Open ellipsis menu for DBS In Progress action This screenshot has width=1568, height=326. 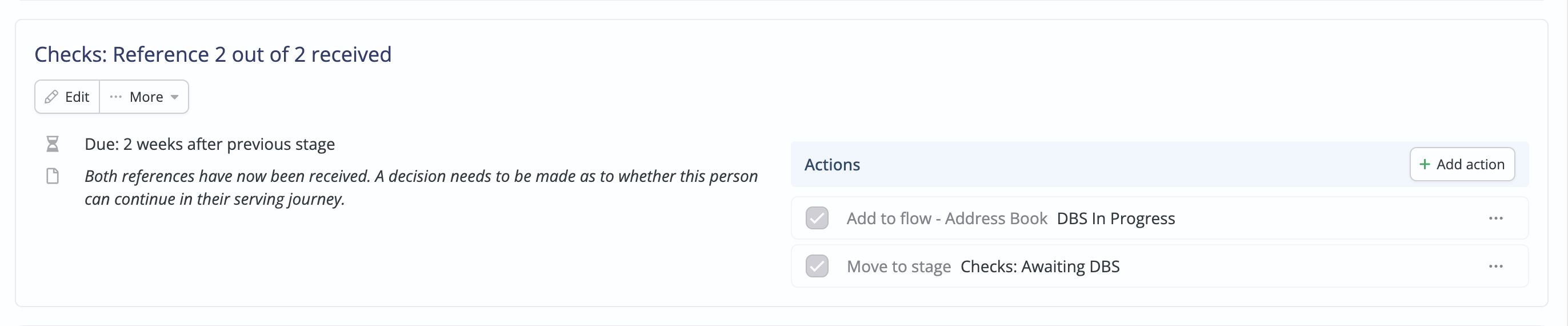(x=1495, y=218)
